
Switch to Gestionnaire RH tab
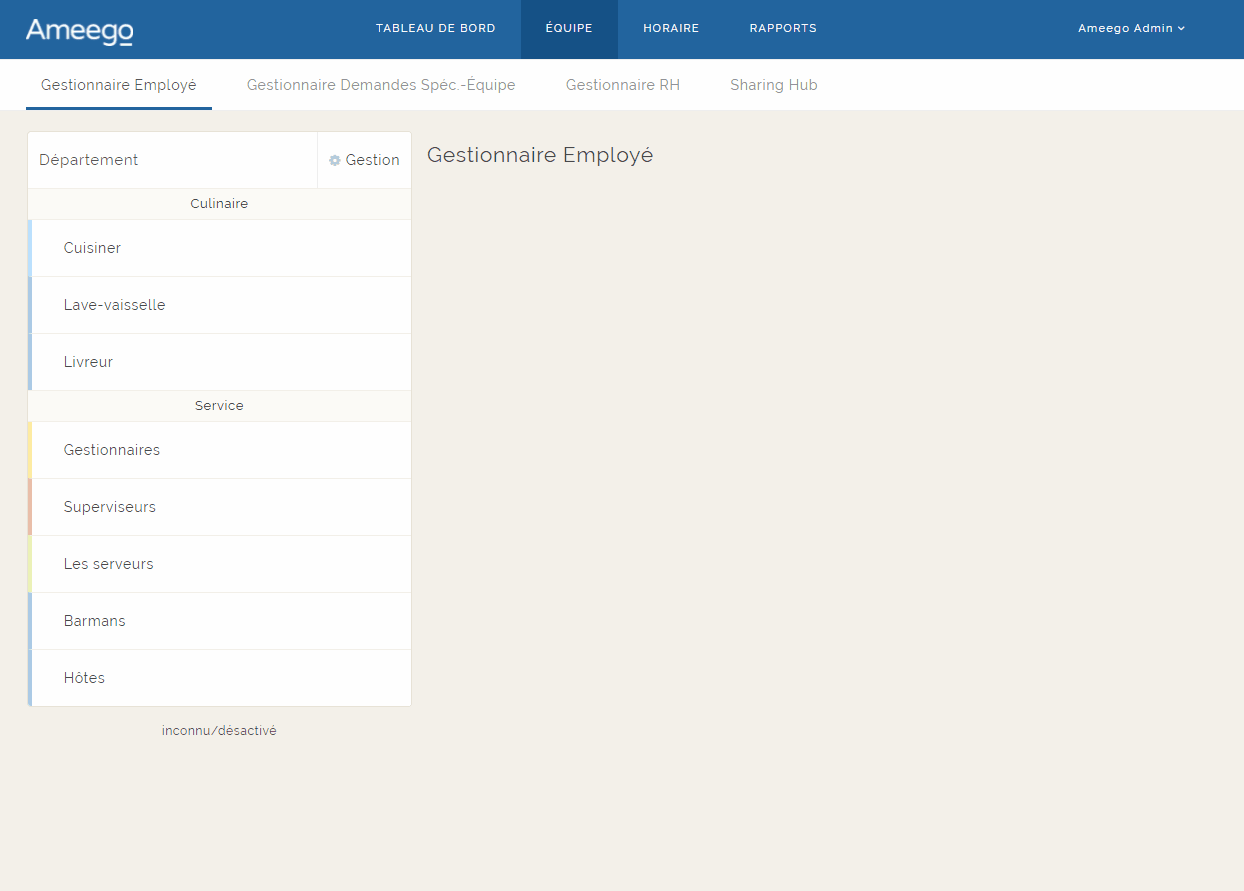coord(622,85)
